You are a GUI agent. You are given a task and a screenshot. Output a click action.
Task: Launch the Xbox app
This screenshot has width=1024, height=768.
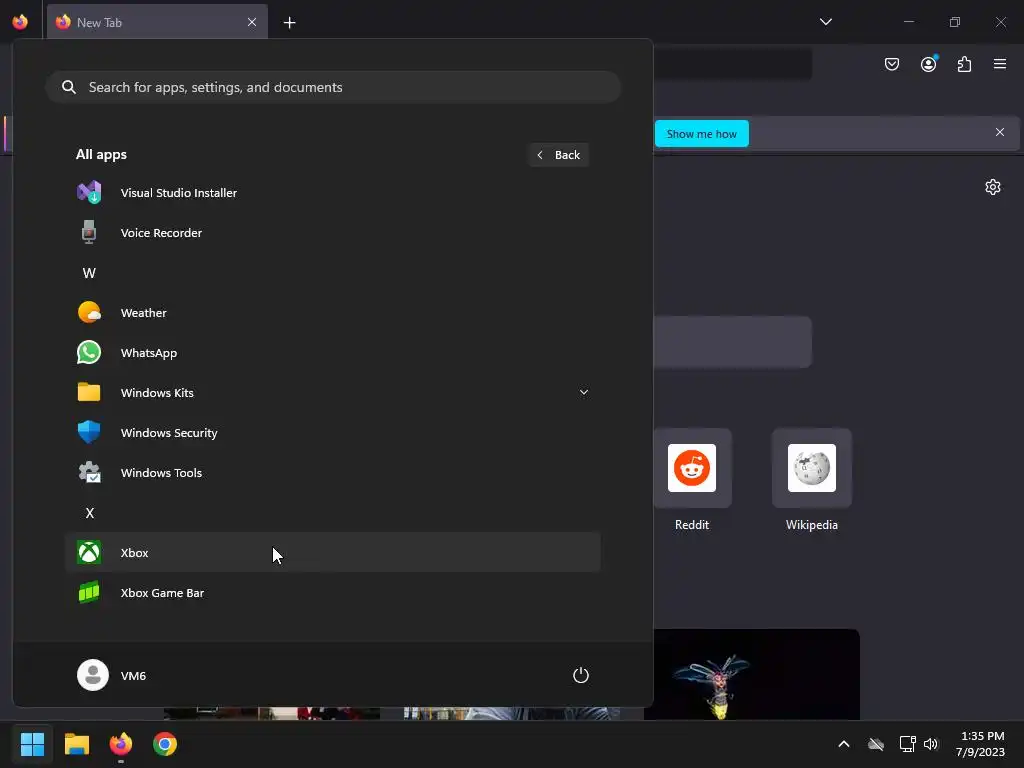click(332, 552)
